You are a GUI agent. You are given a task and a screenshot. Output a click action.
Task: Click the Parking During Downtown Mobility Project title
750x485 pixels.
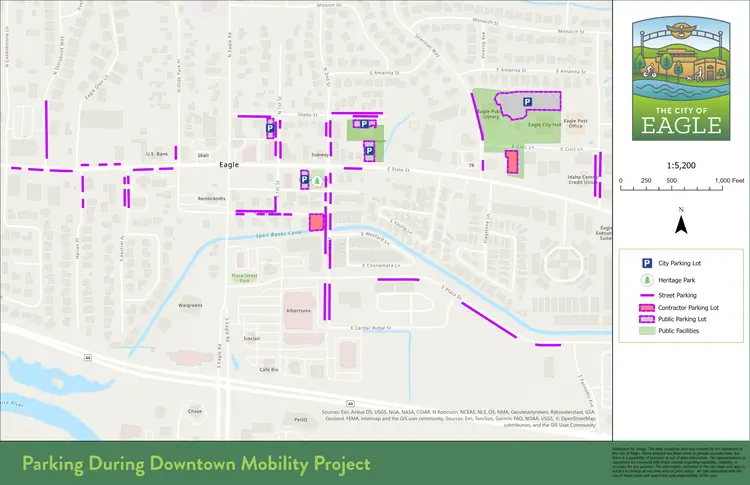(x=196, y=464)
